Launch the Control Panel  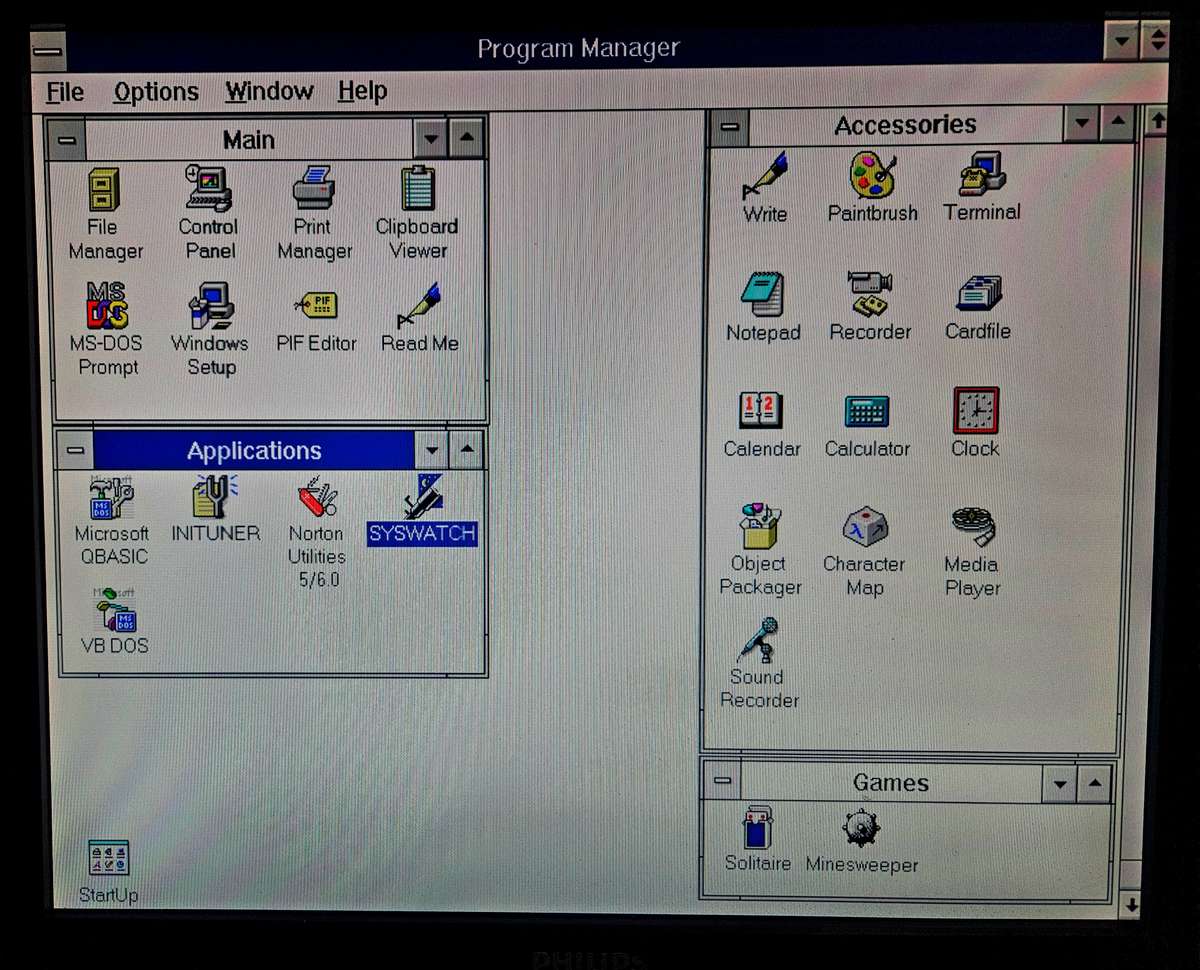(207, 190)
